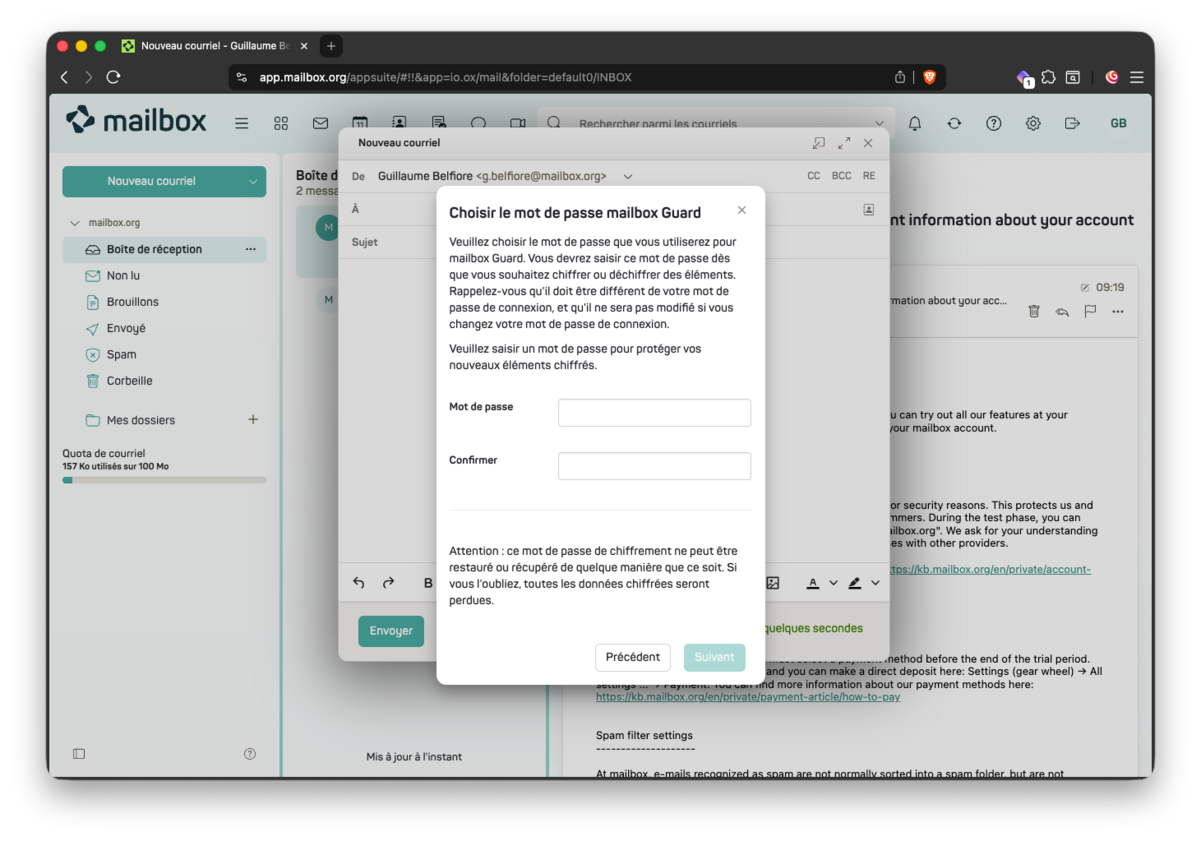Open the address book icon in top bar
Image resolution: width=1200 pixels, height=841 pixels.
(399, 123)
